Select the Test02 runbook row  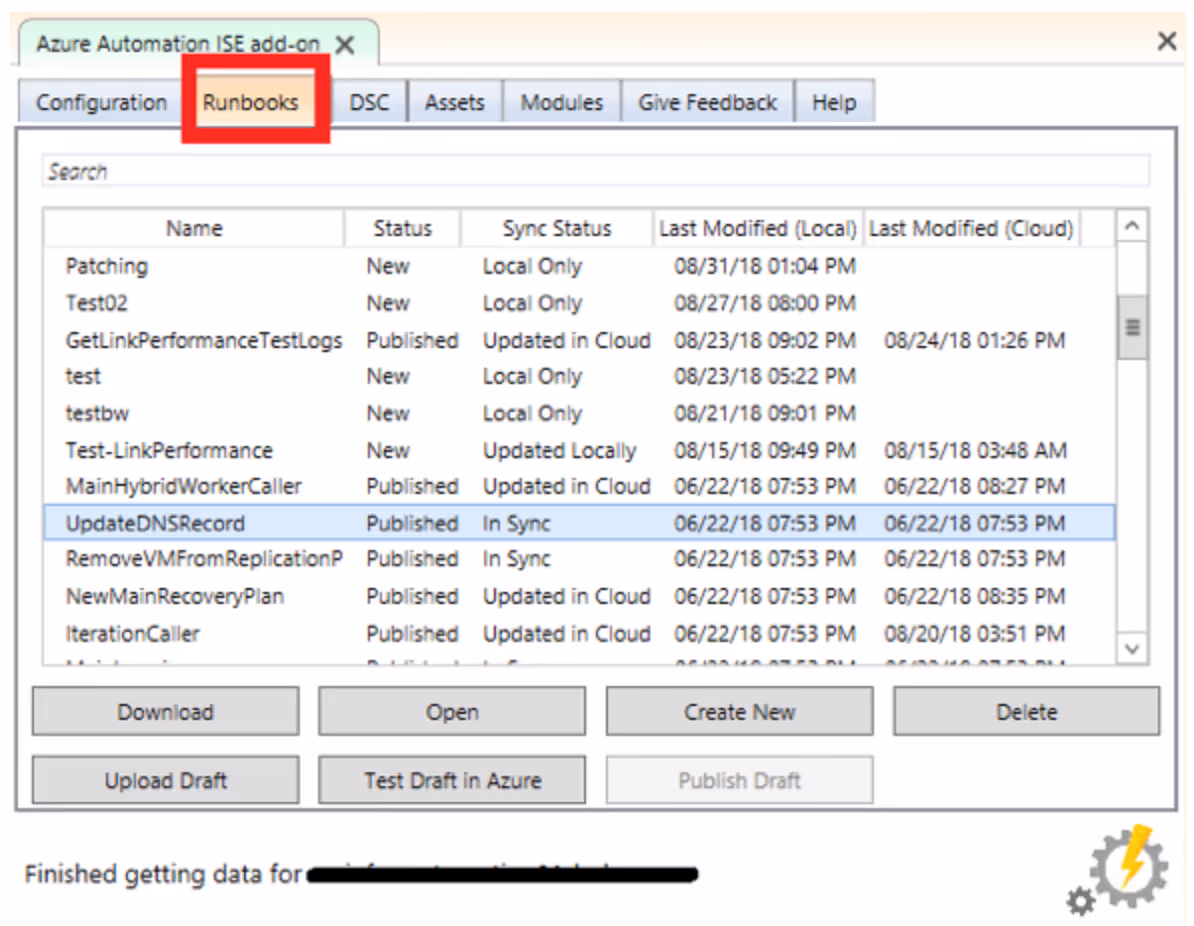click(x=579, y=303)
